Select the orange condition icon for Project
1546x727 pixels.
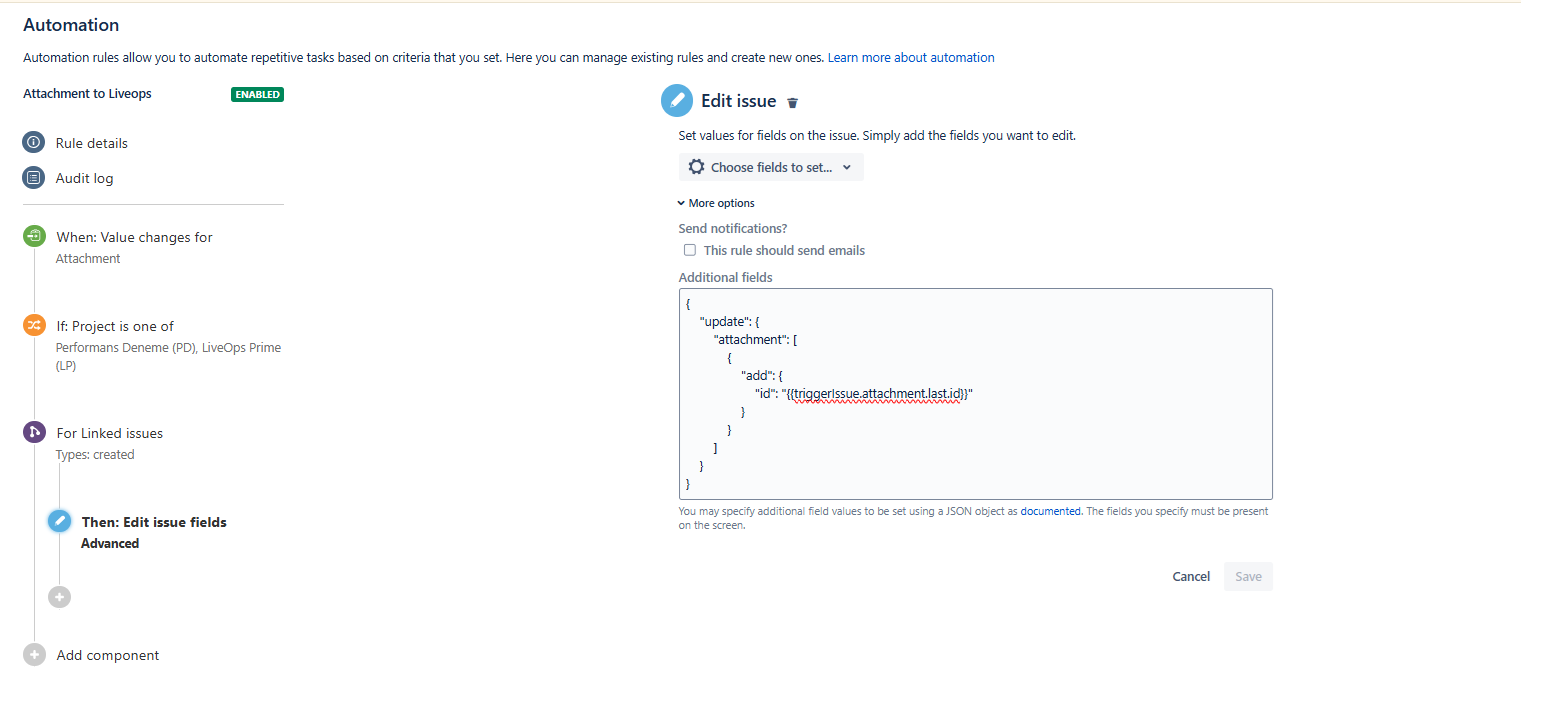tap(34, 326)
